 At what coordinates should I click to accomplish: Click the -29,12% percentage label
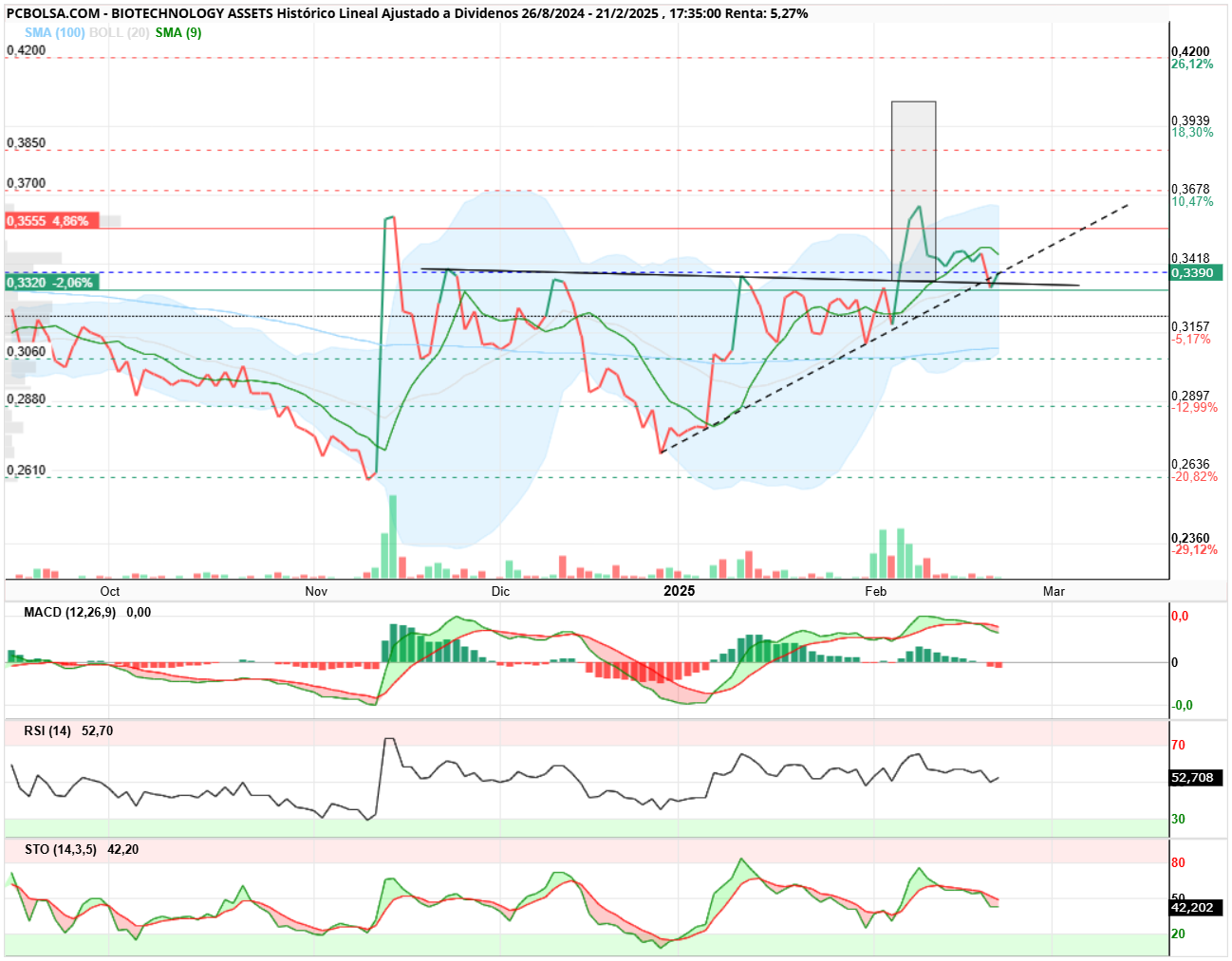tap(1194, 549)
